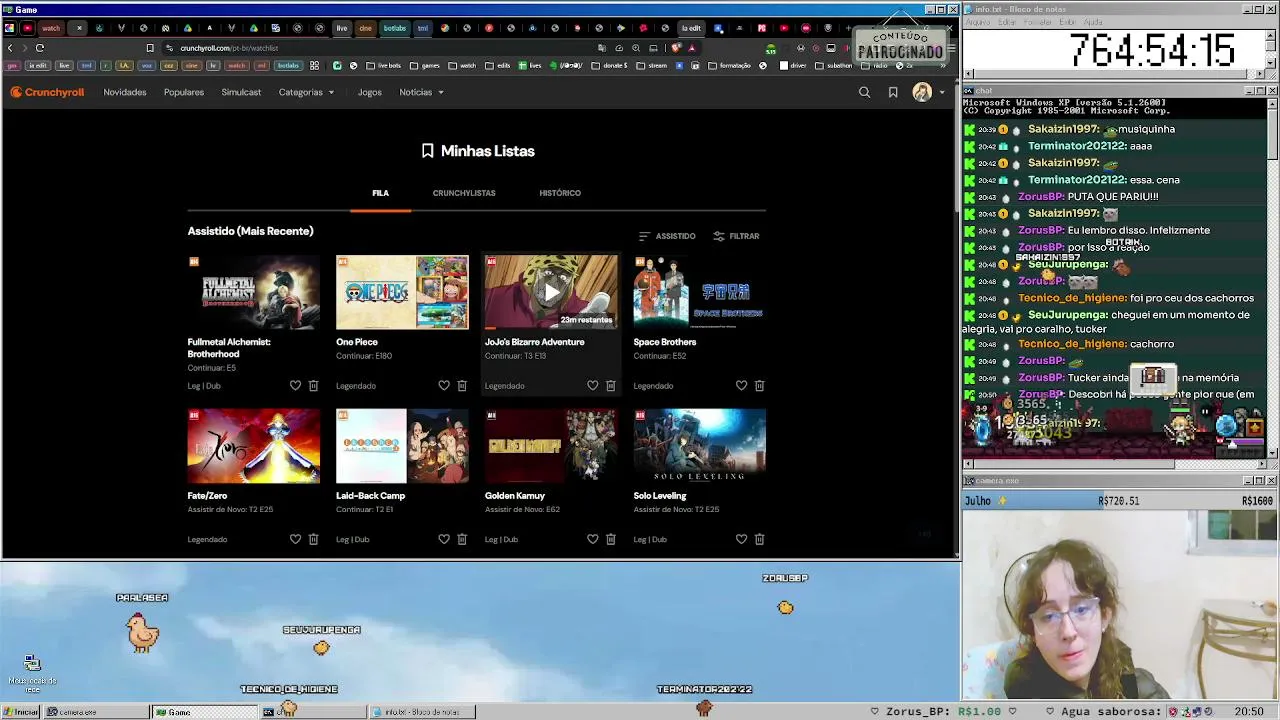Open the Fate/Zero thumbnail

click(254, 446)
